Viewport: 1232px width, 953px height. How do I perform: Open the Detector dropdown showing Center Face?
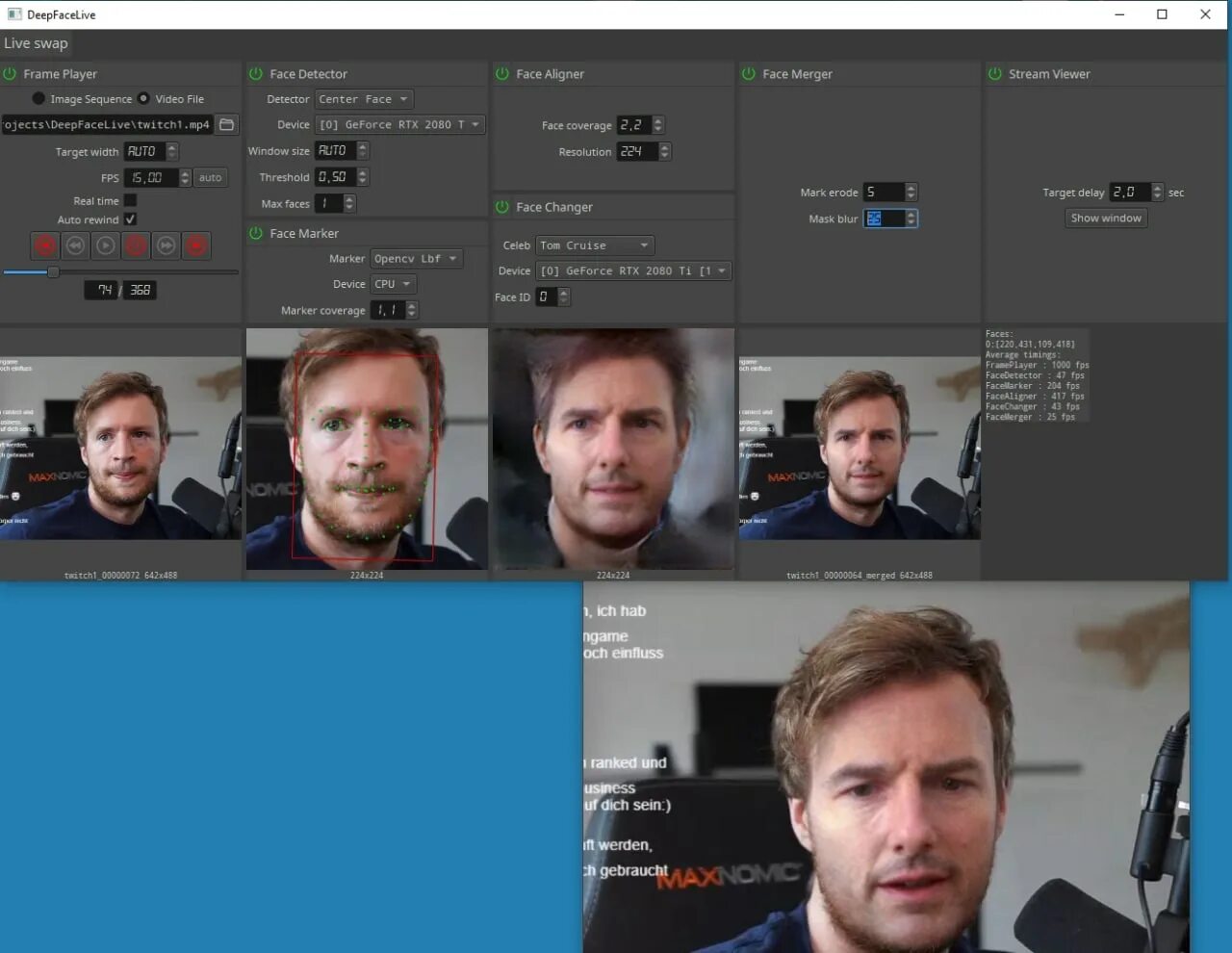[365, 99]
